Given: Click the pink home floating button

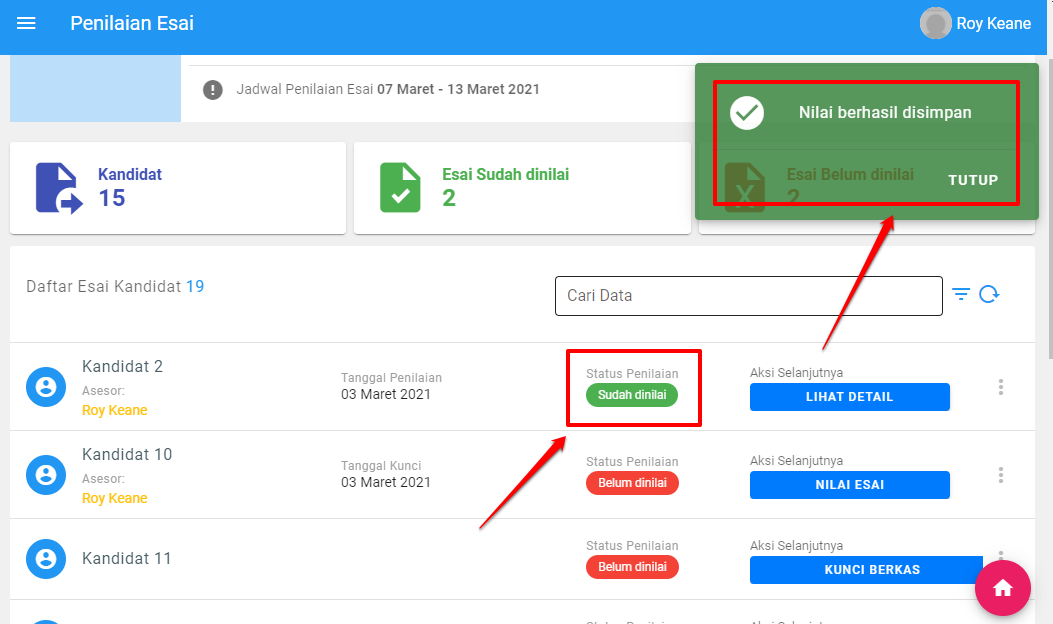Looking at the screenshot, I should 1002,588.
